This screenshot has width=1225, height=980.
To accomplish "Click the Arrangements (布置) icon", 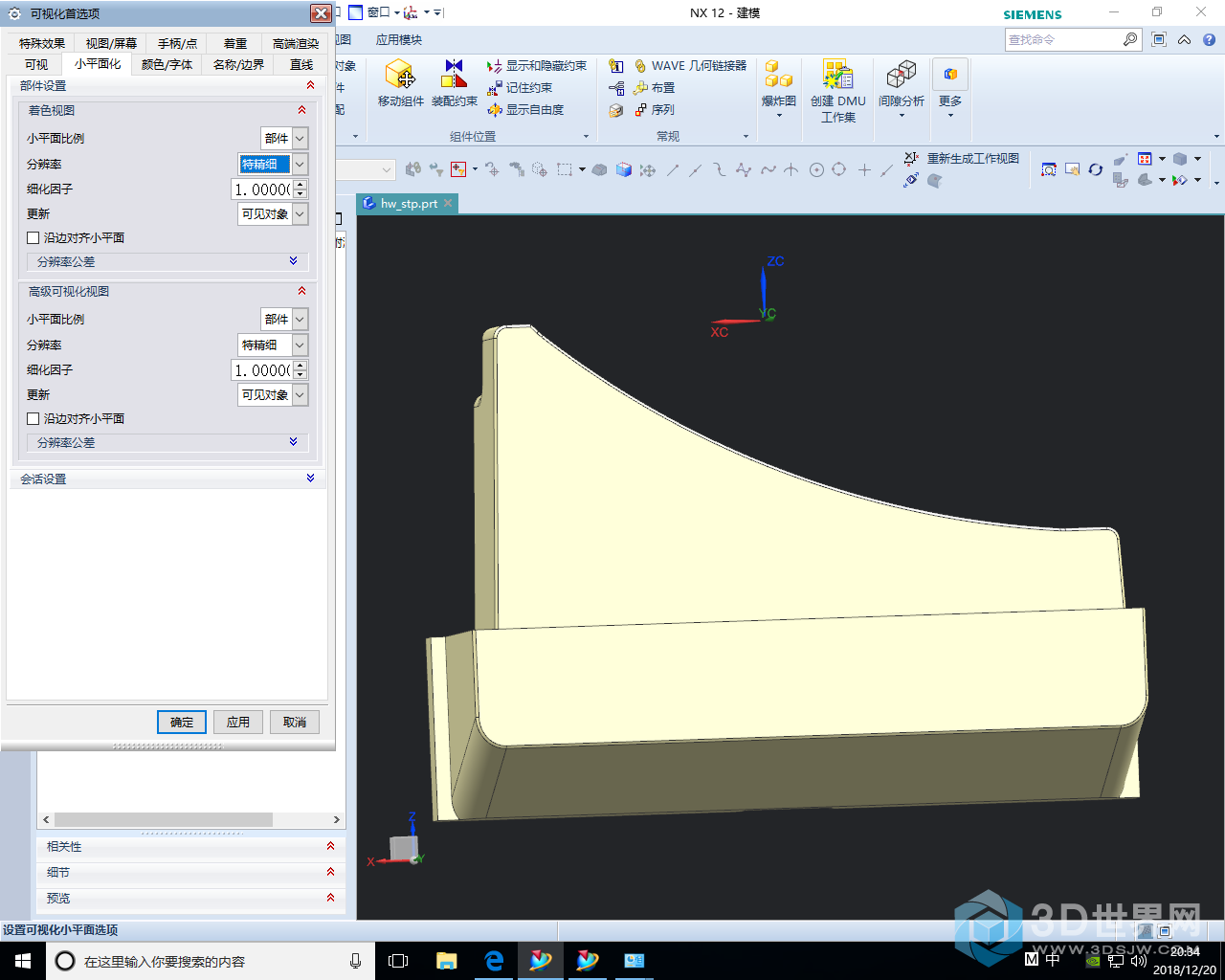I will click(641, 88).
